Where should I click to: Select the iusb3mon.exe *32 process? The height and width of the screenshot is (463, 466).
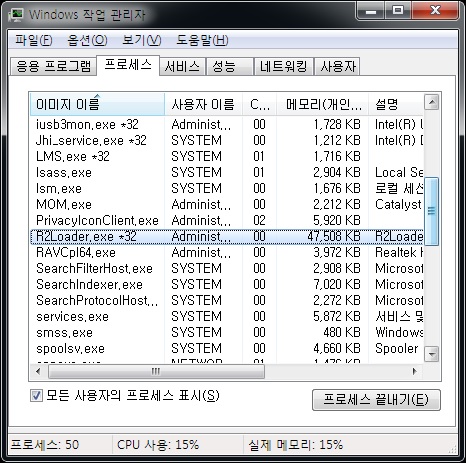(227, 125)
